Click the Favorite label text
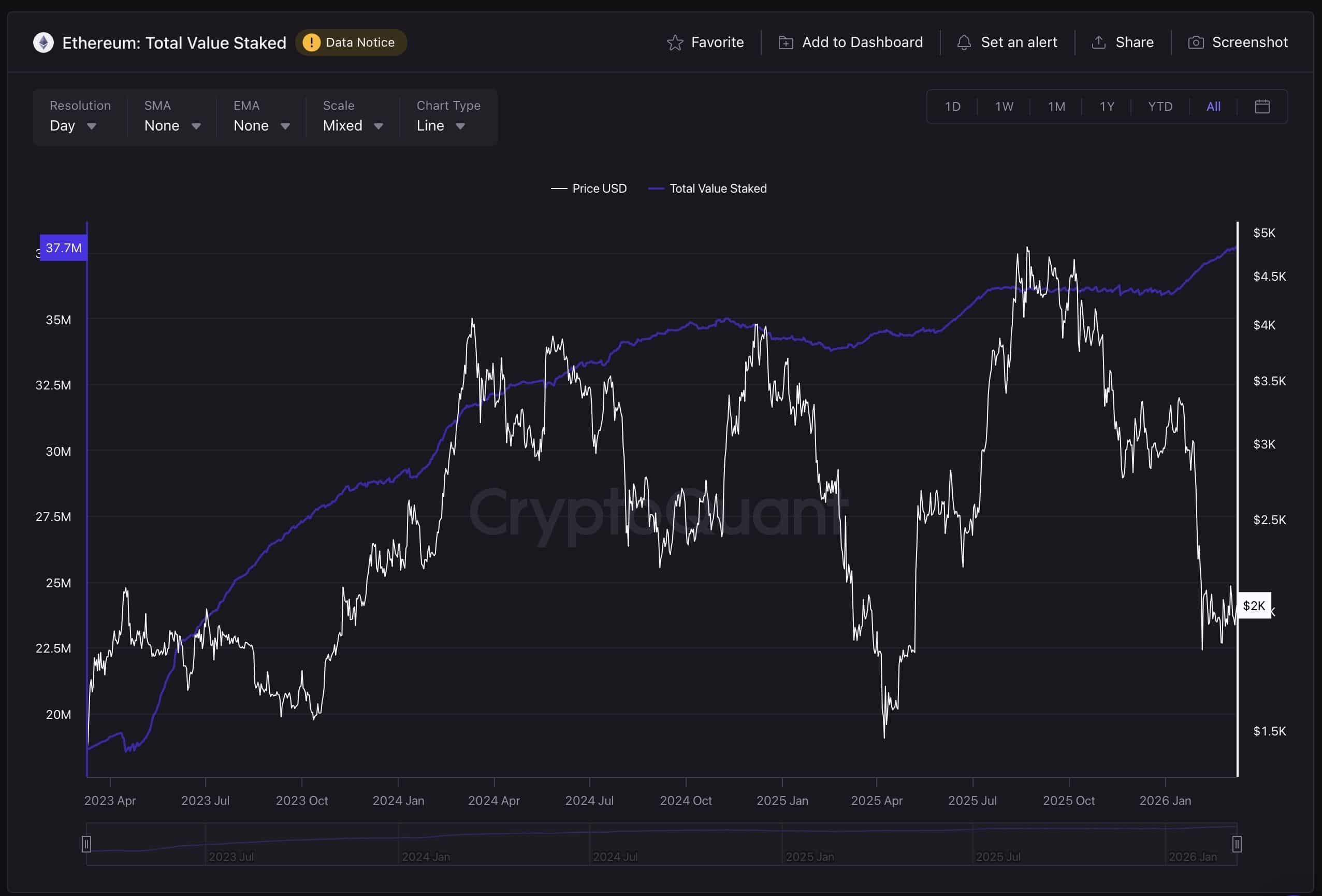The width and height of the screenshot is (1322, 896). pyautogui.click(x=717, y=42)
